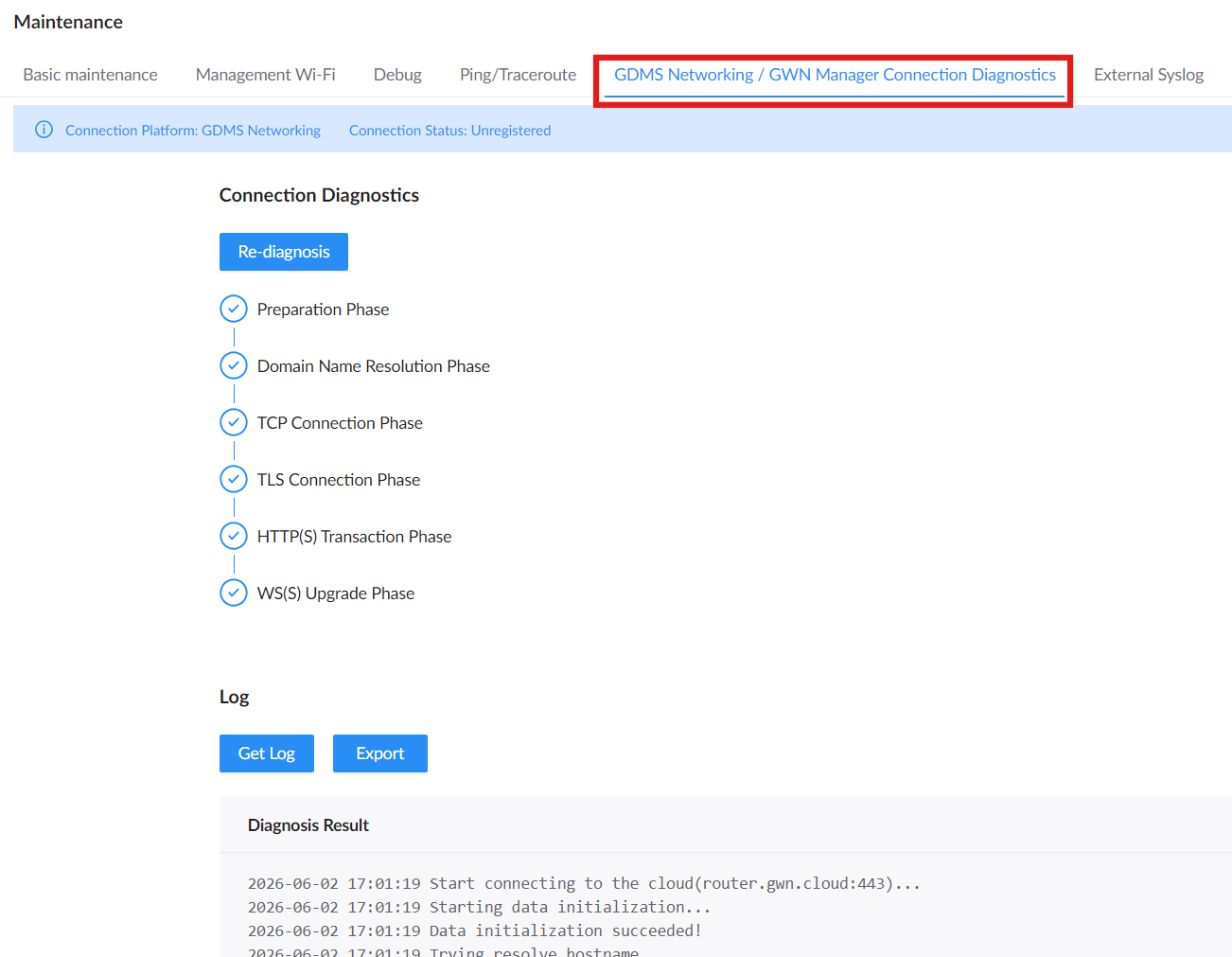Click log line 'Start connecting to the cloud'
The width and height of the screenshot is (1232, 957).
click(584, 883)
